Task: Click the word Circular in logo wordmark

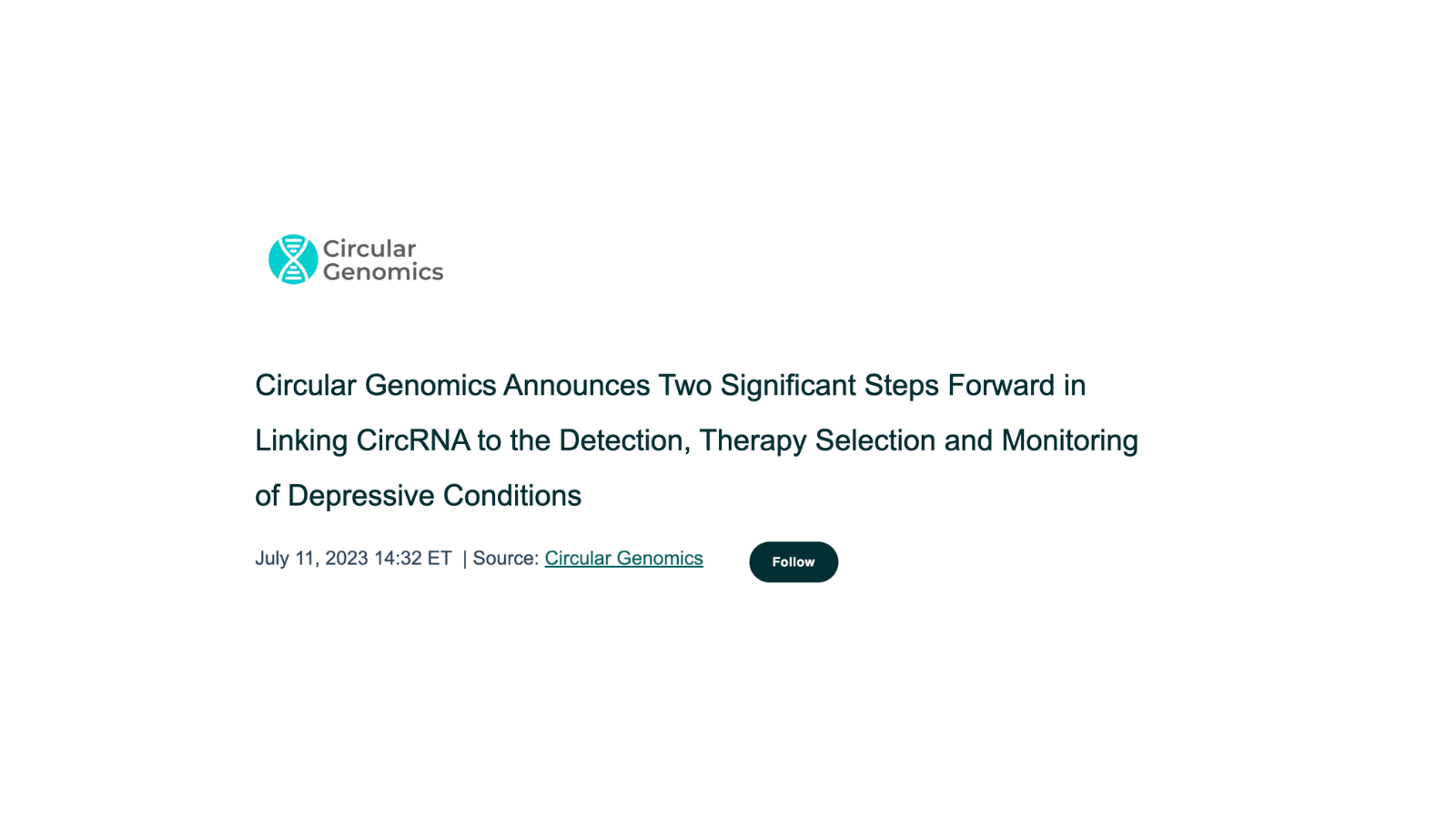Action: click(369, 248)
